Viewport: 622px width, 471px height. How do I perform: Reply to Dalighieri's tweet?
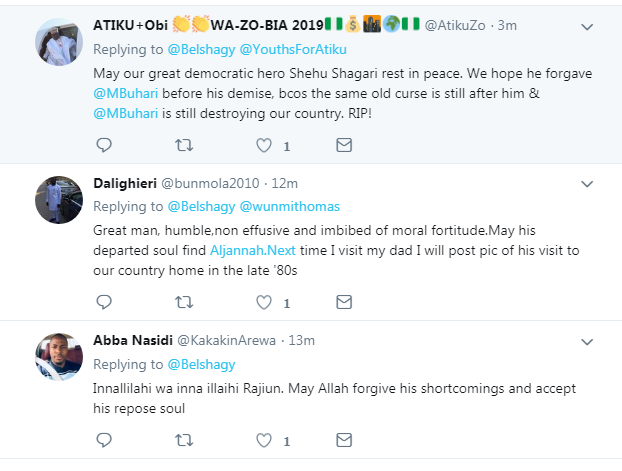tap(104, 300)
